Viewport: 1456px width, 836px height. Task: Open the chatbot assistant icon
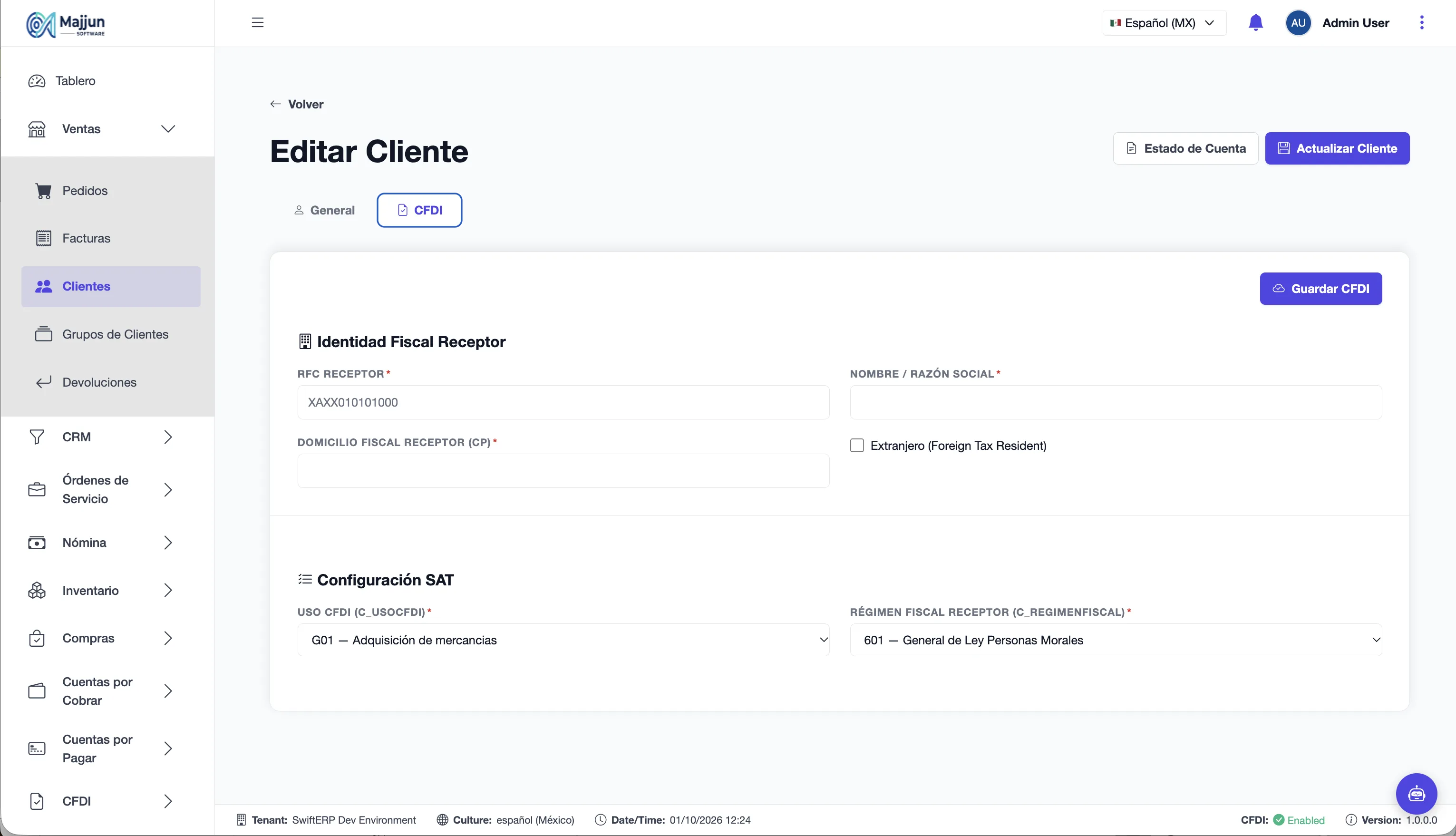point(1417,794)
